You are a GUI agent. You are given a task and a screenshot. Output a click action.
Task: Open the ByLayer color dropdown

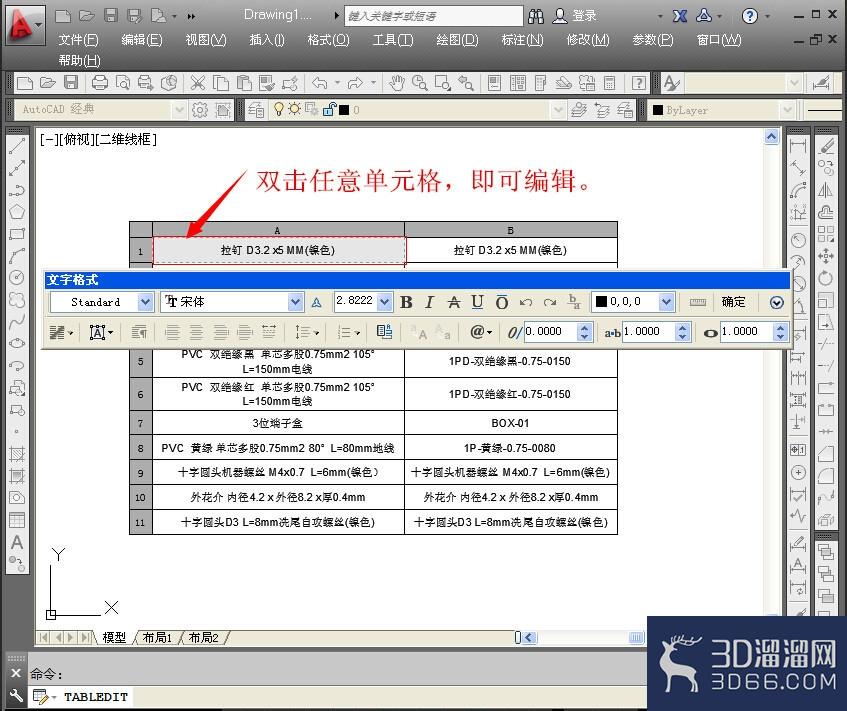pos(787,110)
